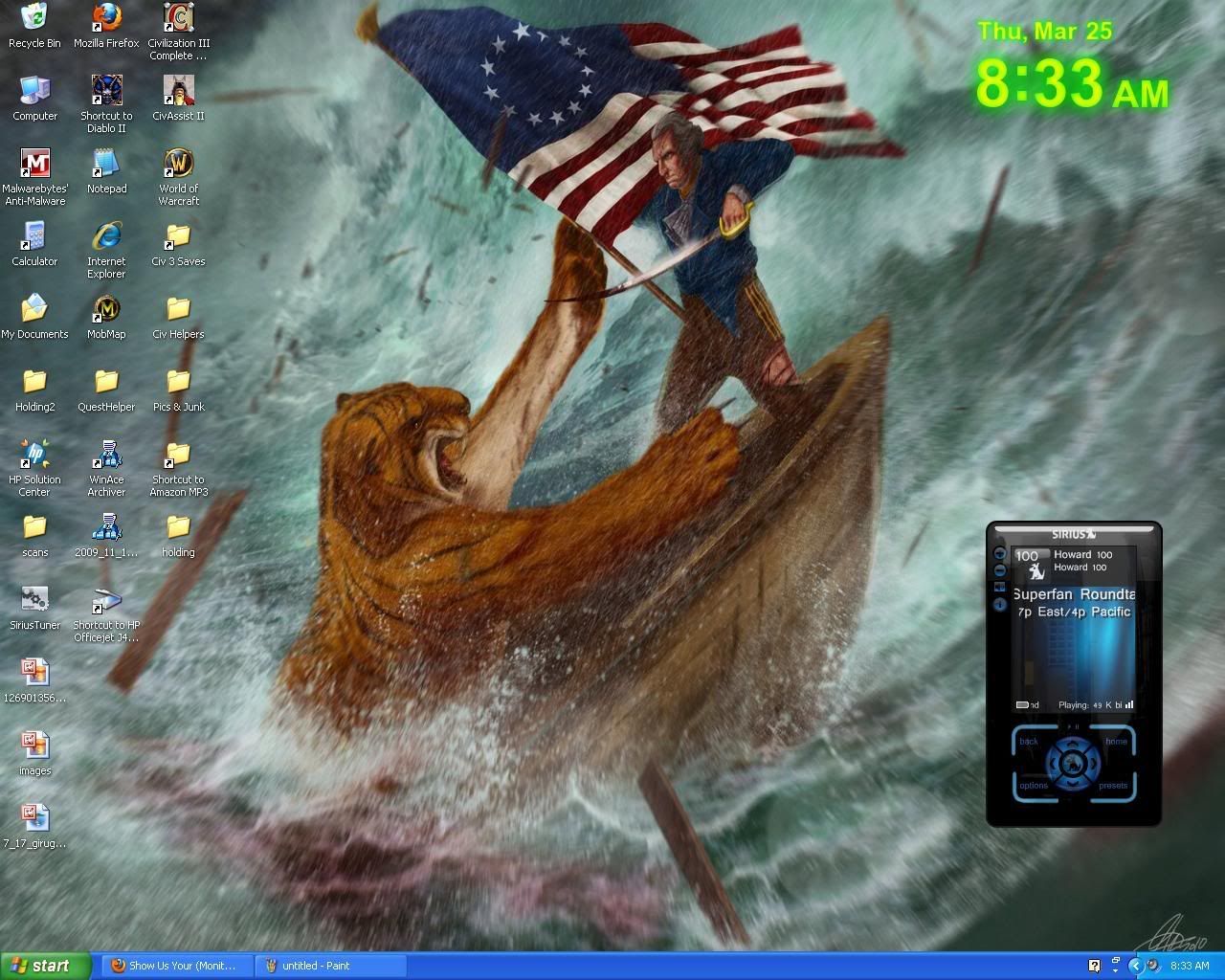This screenshot has width=1225, height=980.
Task: Click the Sirius player minus button
Action: coord(1000,569)
